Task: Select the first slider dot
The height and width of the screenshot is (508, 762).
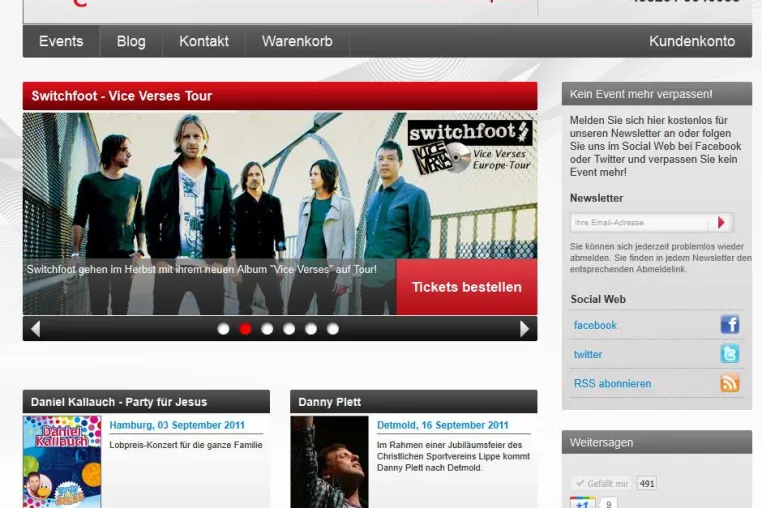Action: pos(223,329)
